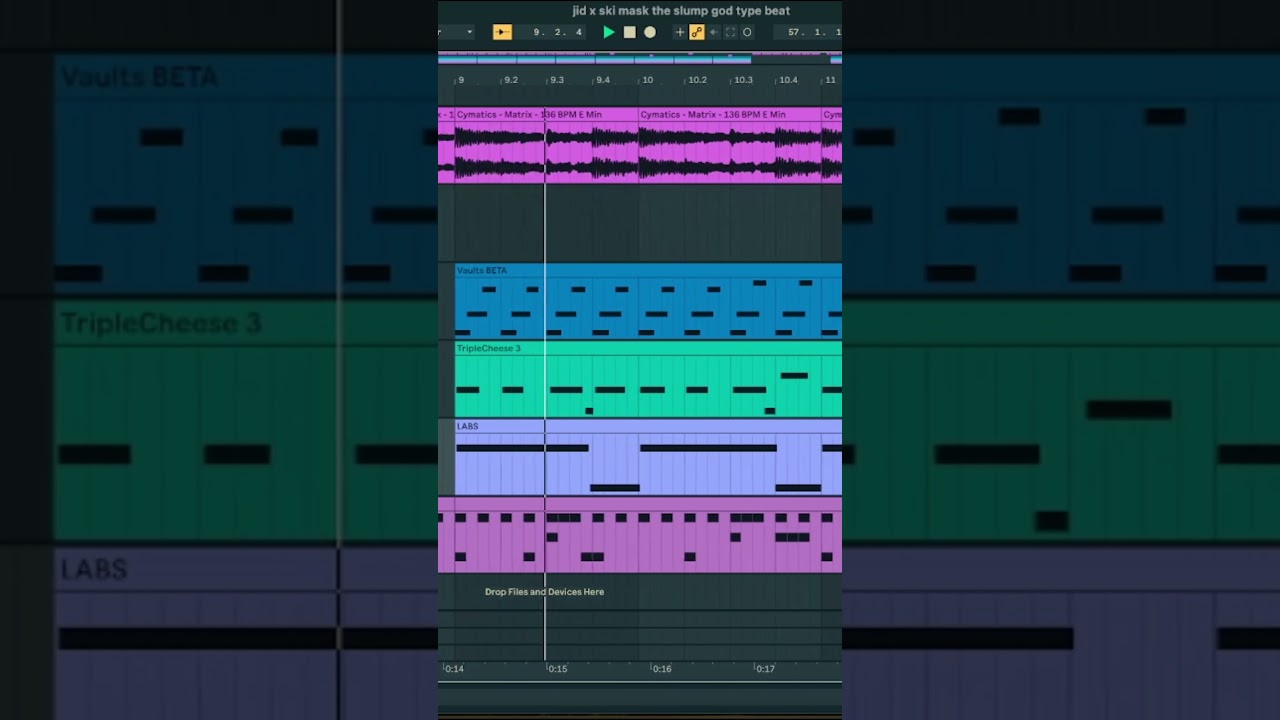Click the round Arrangement Record button
This screenshot has height=720, width=1280.
[x=650, y=32]
